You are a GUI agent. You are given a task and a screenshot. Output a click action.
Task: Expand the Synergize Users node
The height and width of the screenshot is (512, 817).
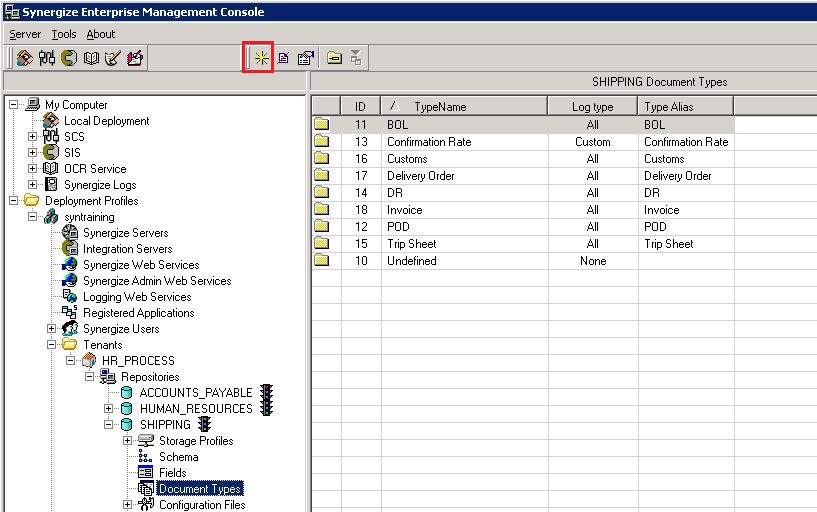point(51,329)
